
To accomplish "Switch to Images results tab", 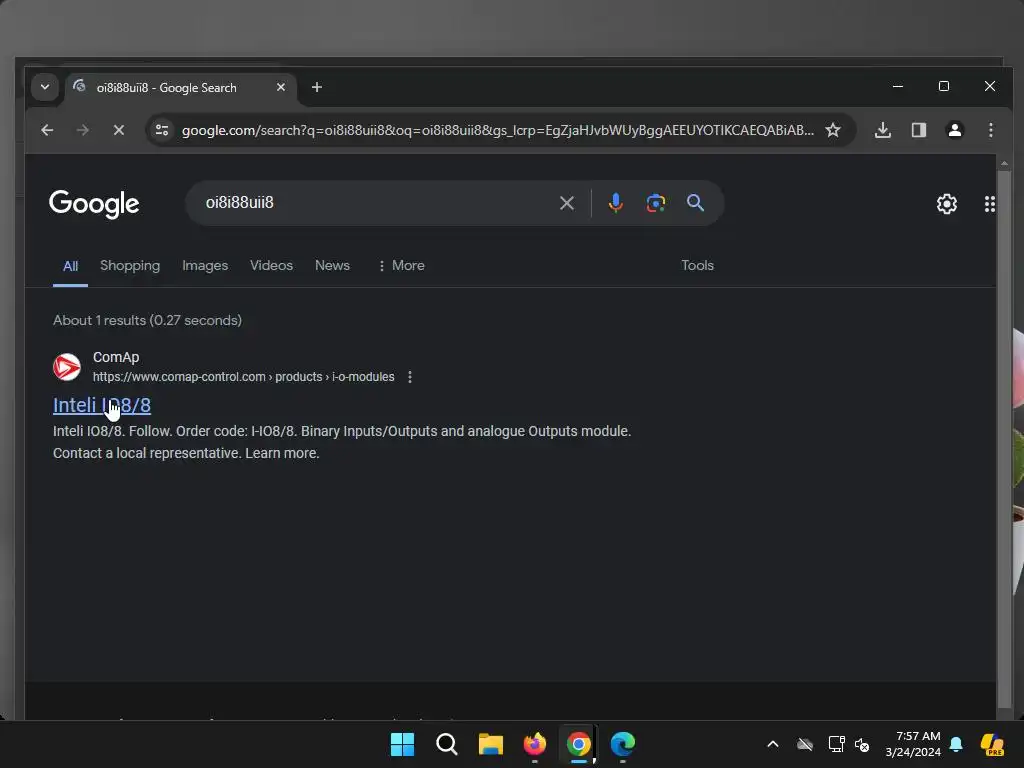I will click(205, 266).
